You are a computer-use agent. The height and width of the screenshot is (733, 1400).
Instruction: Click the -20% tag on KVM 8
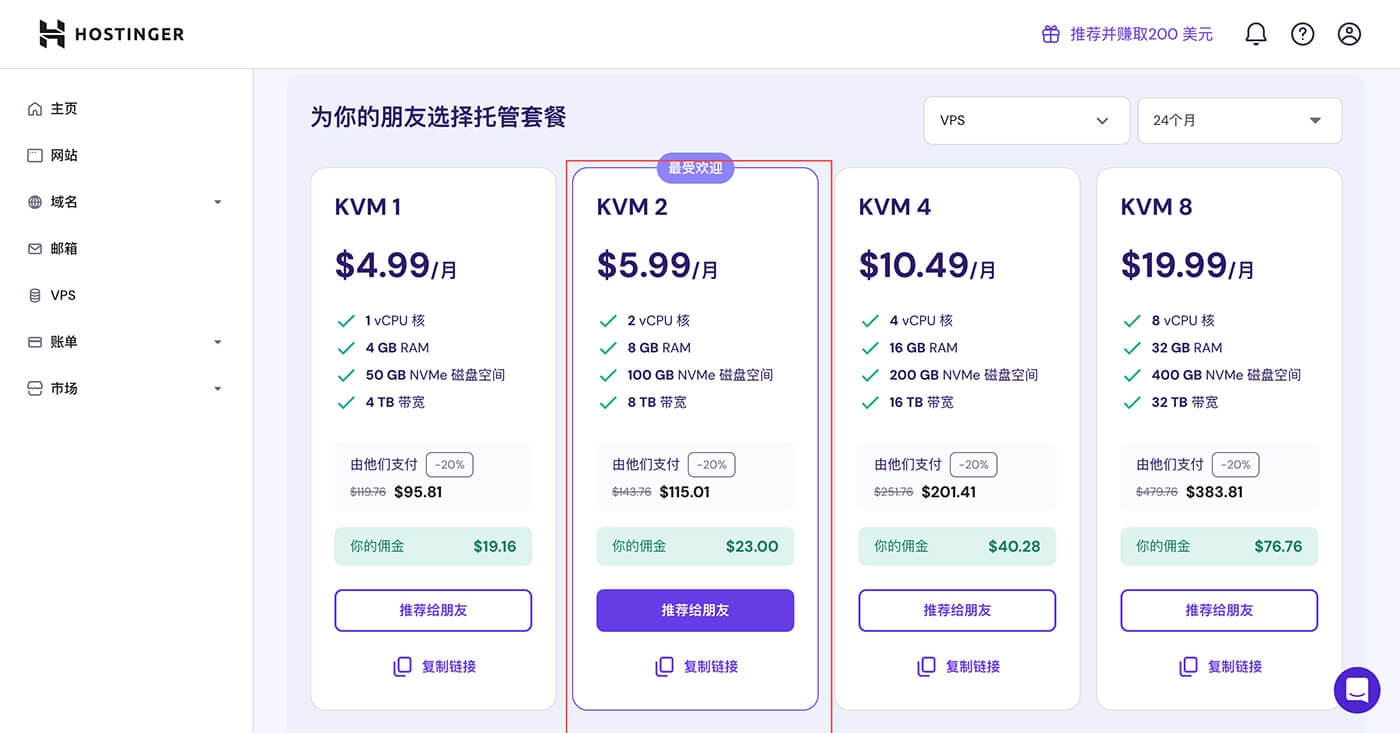coord(1236,464)
